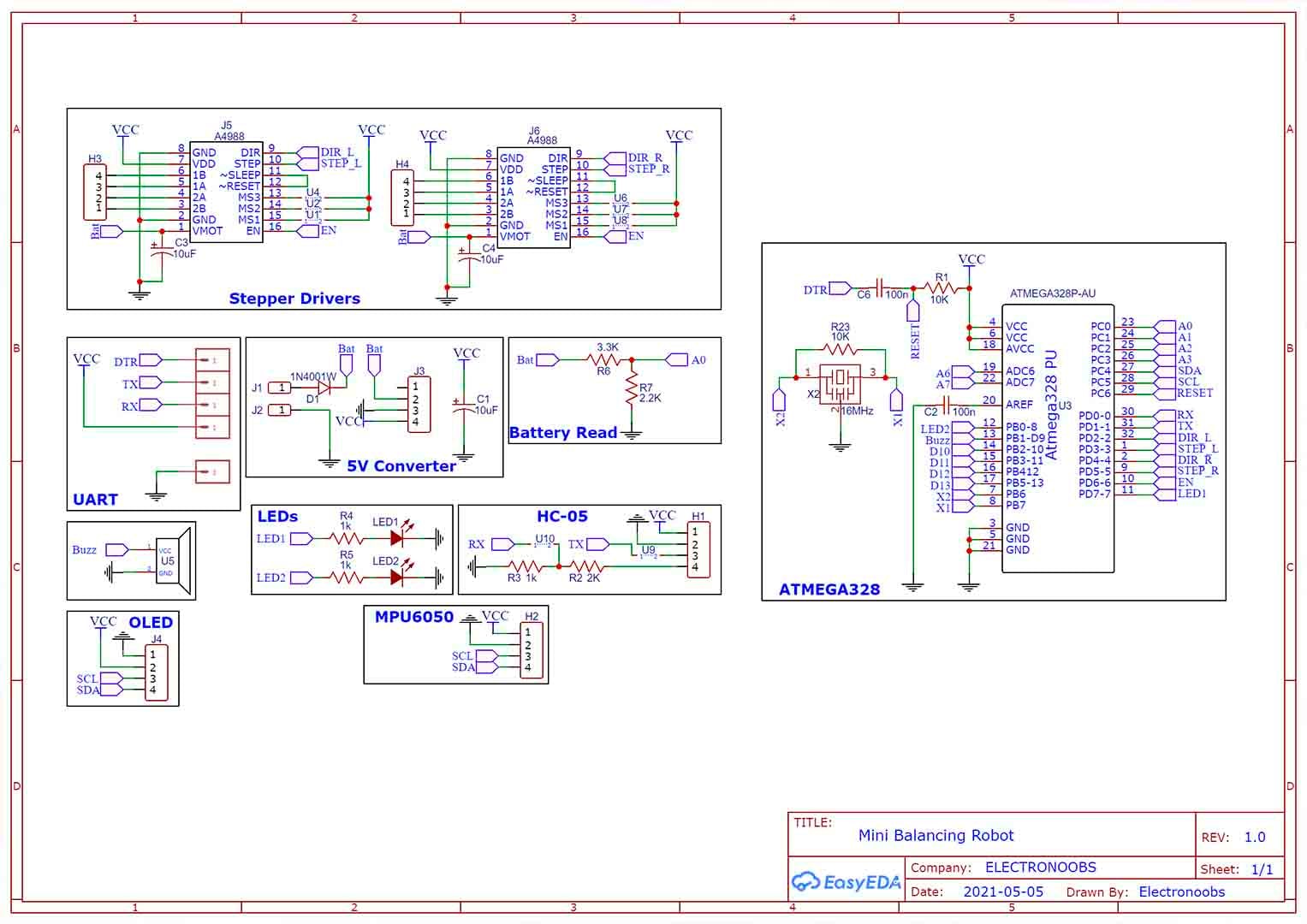Select resistor R5 1k symbol
This screenshot has height=924, width=1307.
pyautogui.click(x=347, y=577)
